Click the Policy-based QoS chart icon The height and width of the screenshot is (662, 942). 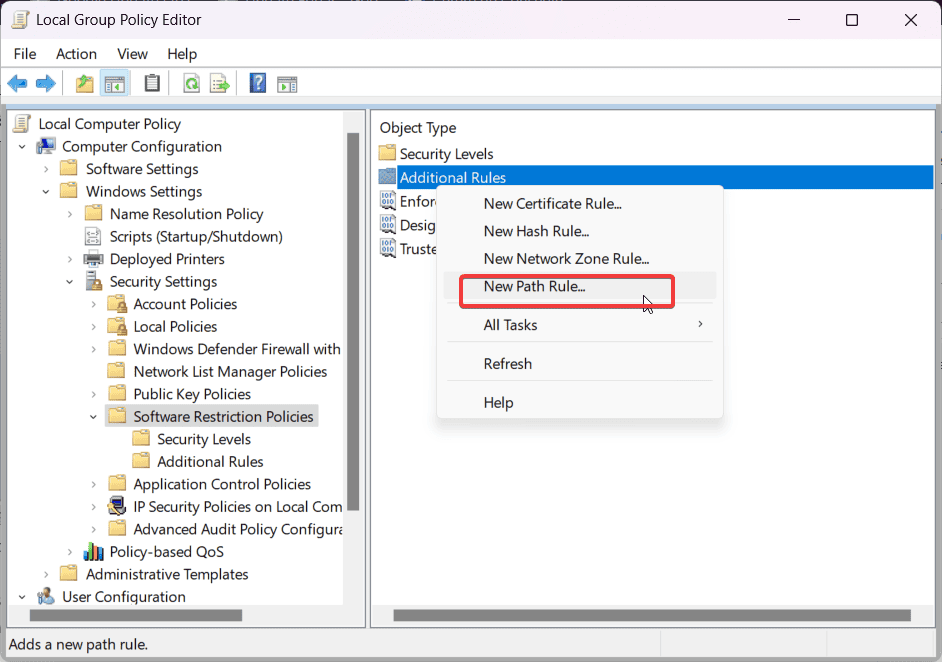(93, 551)
